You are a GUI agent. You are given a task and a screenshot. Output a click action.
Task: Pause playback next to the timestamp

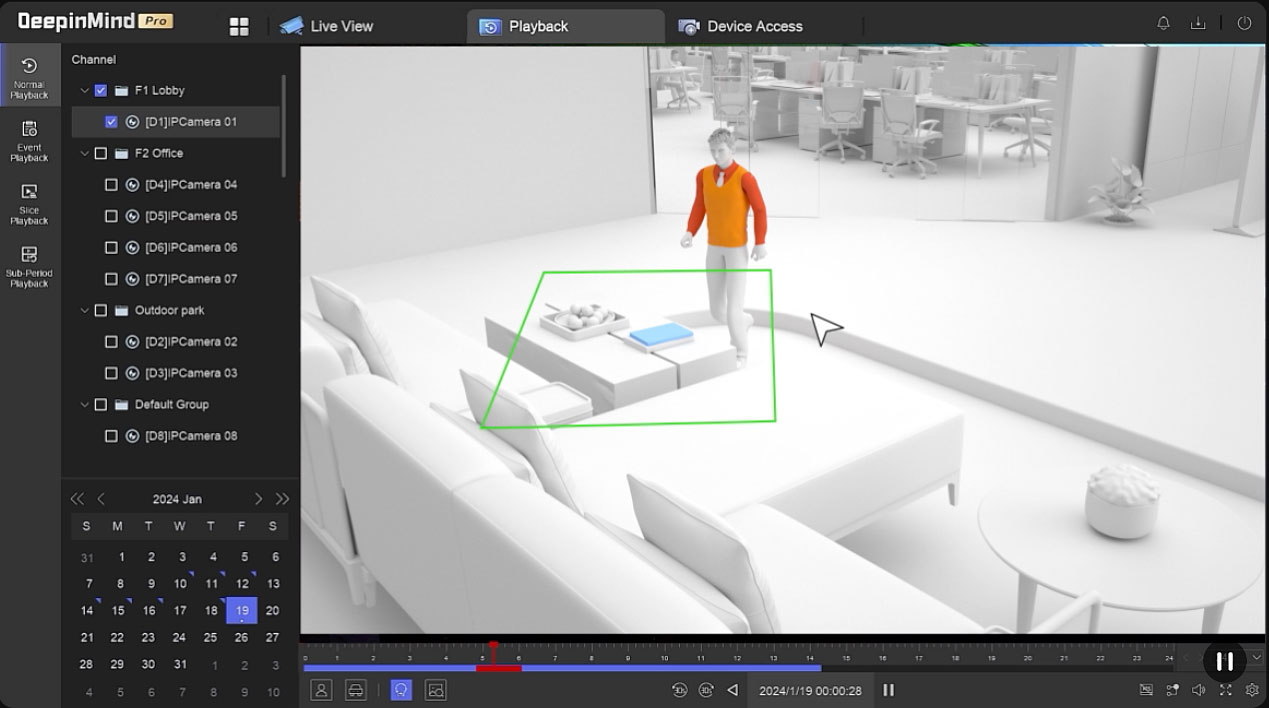click(888, 690)
